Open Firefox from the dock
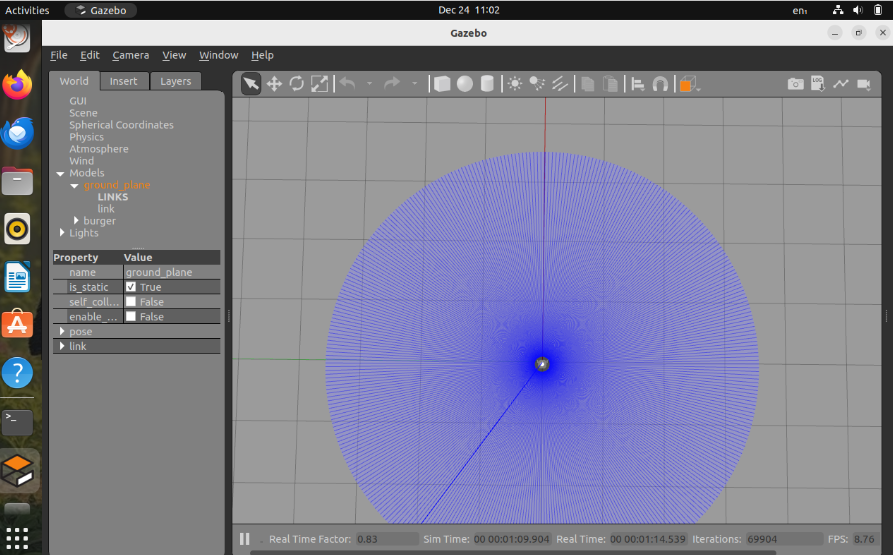 [17, 85]
